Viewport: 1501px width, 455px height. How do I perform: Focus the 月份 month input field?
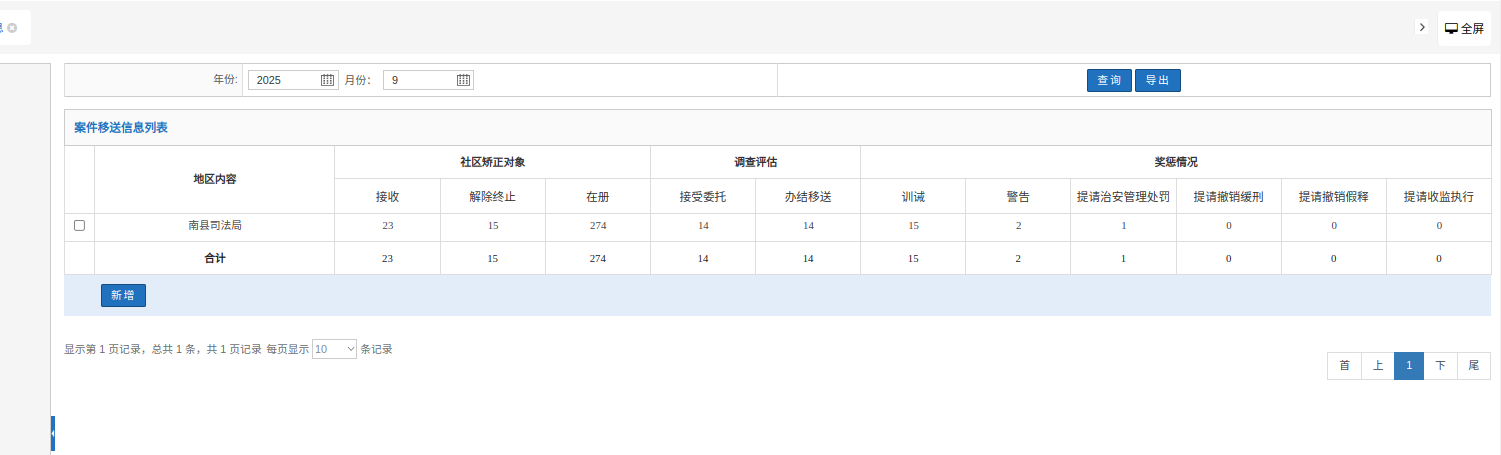click(420, 80)
